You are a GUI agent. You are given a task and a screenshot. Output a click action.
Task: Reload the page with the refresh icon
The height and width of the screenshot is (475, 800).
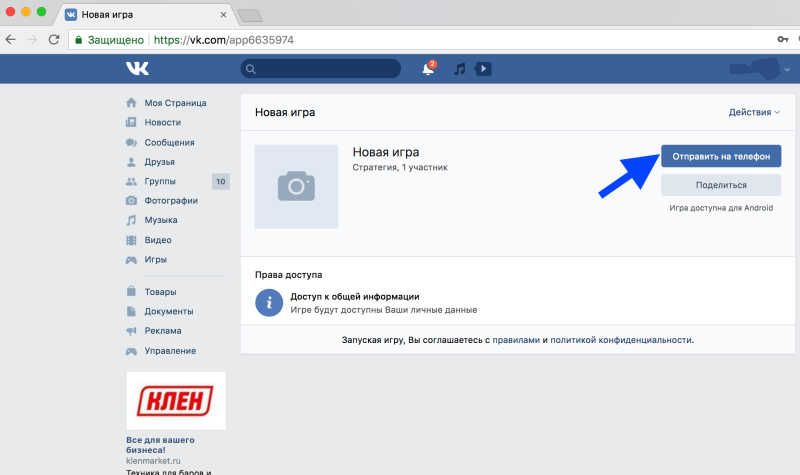pyautogui.click(x=54, y=39)
